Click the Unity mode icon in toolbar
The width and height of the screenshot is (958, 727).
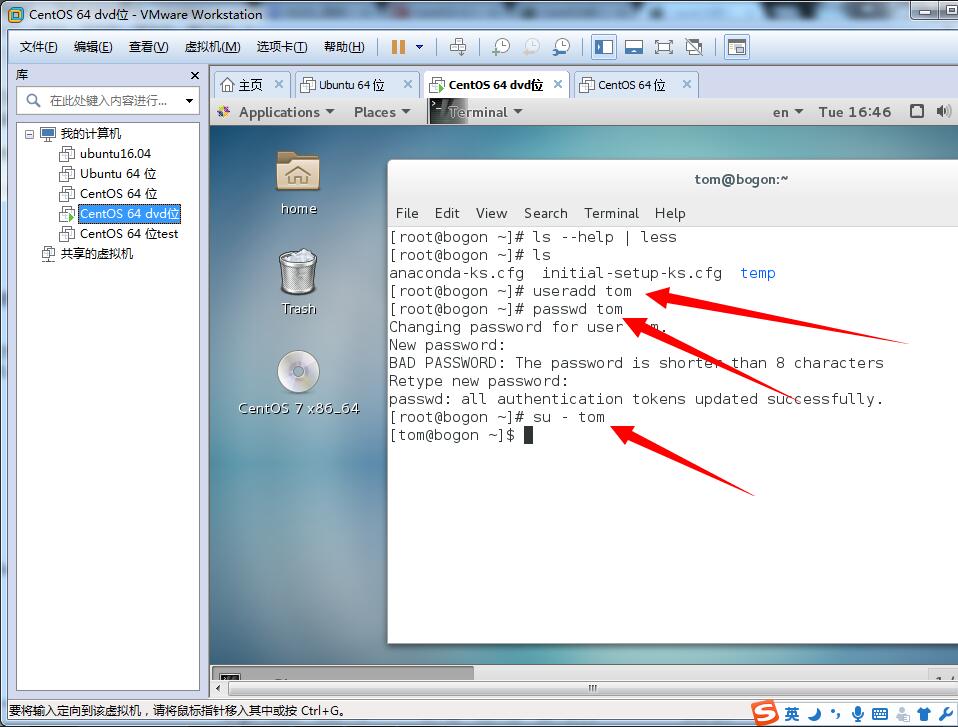point(694,47)
